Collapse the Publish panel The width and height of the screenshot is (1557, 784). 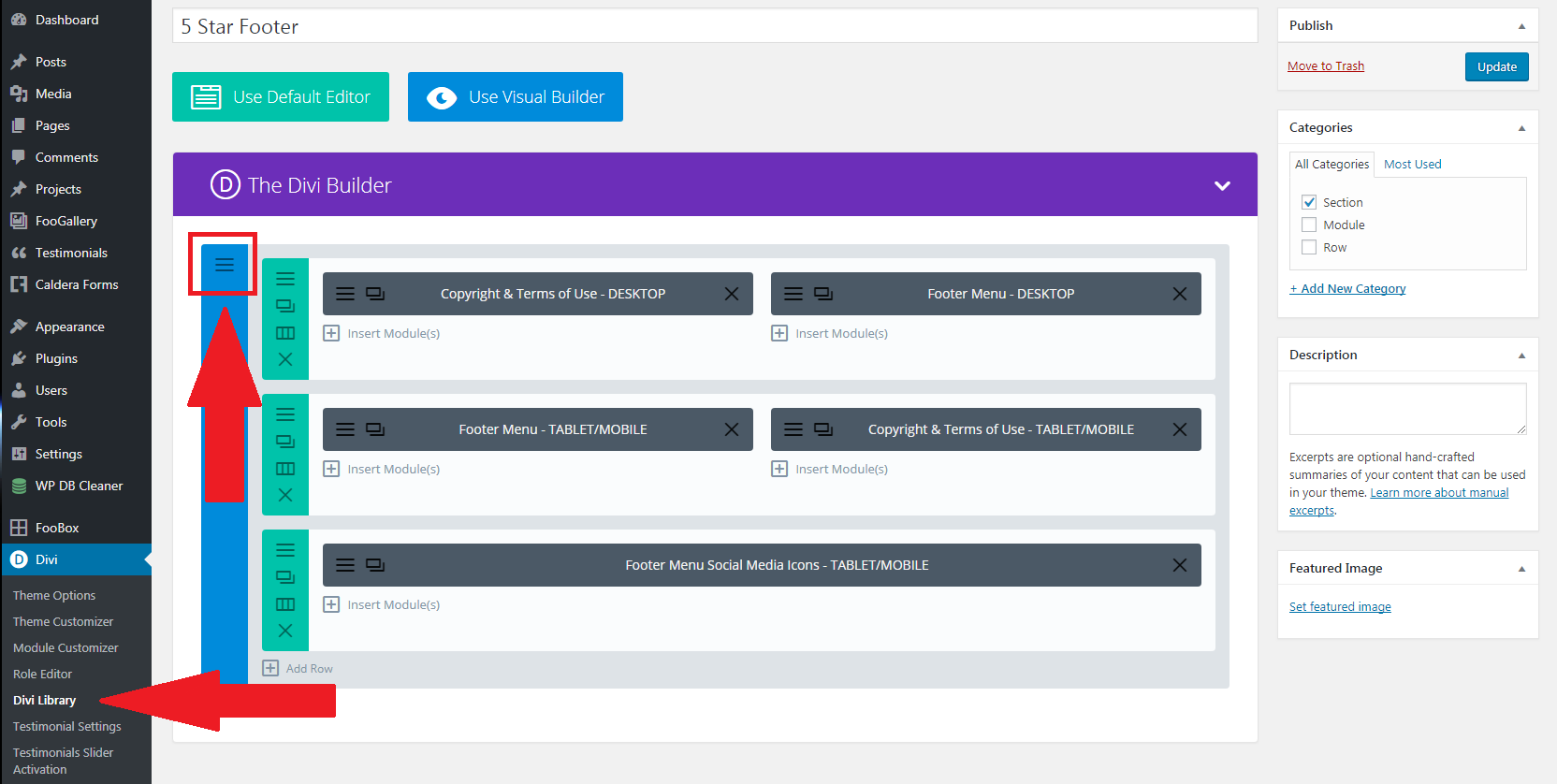tap(1521, 26)
